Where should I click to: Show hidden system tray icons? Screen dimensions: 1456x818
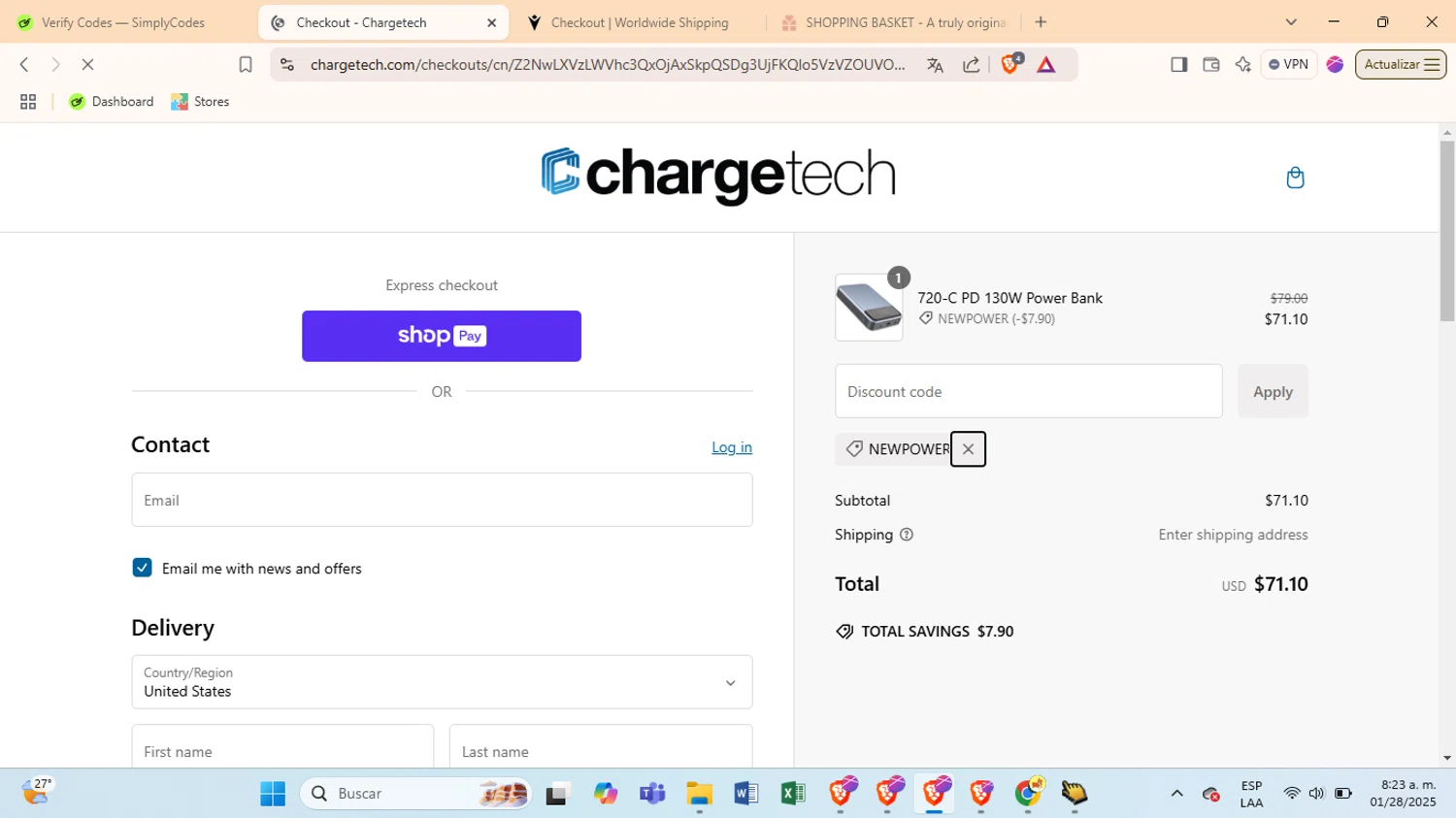point(1176,794)
